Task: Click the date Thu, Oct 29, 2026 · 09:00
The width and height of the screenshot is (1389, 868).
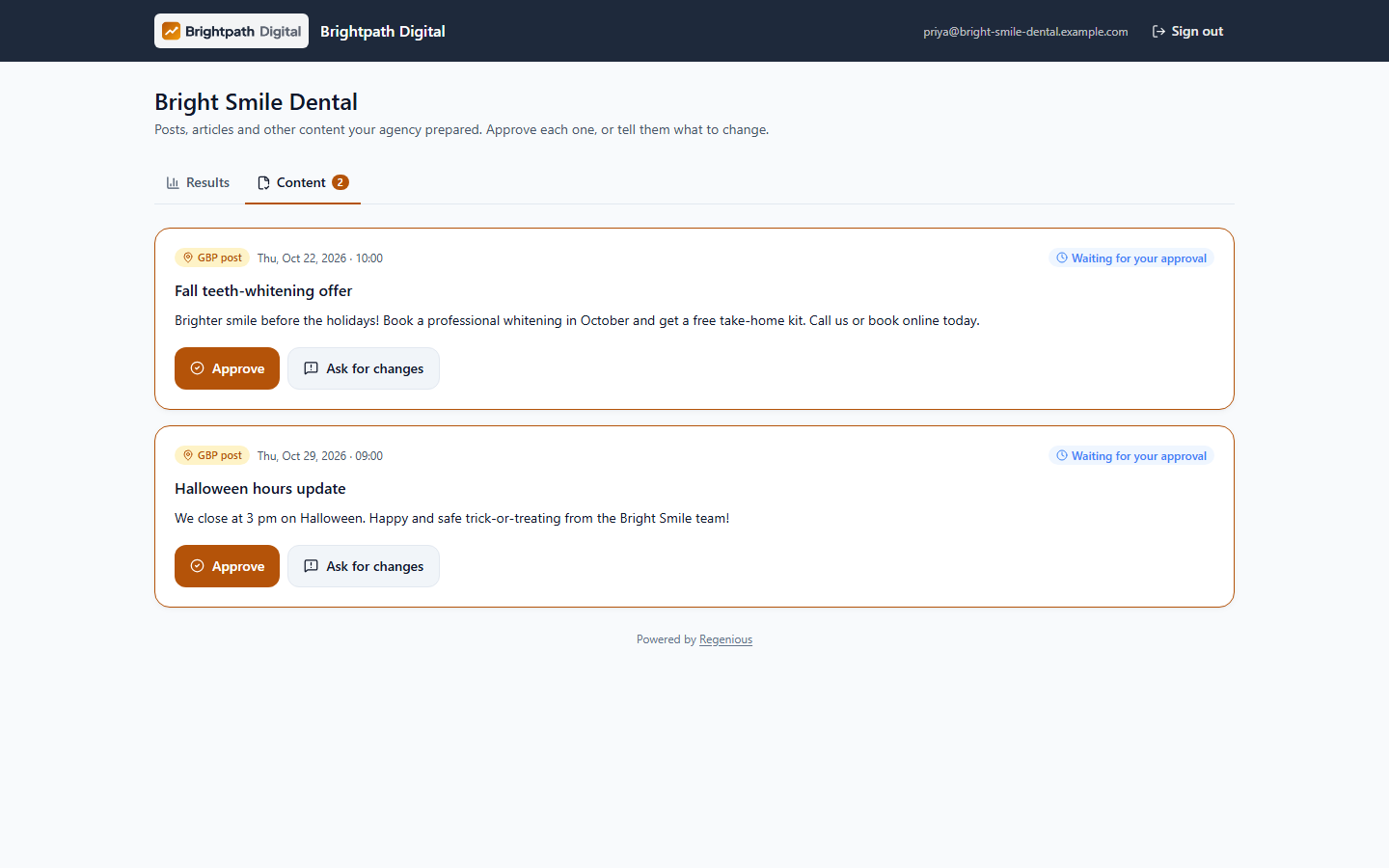Action: pos(320,456)
